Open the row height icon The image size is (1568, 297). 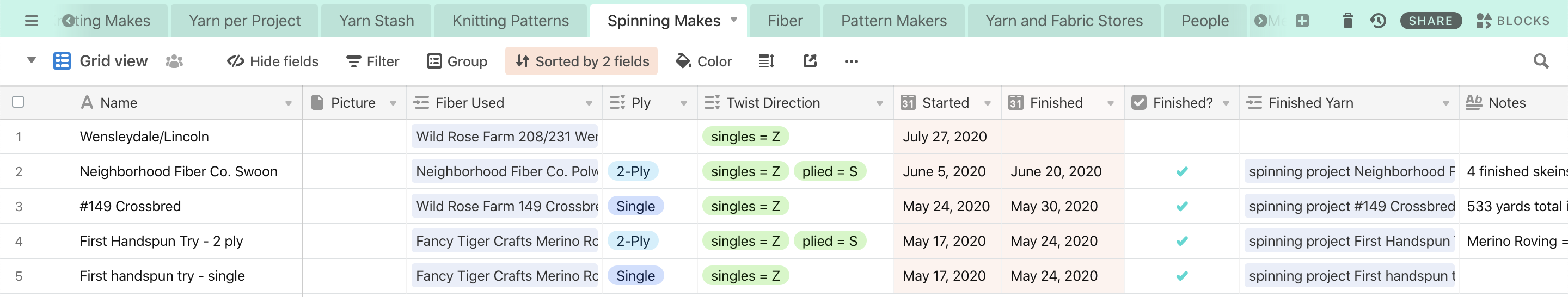(767, 61)
